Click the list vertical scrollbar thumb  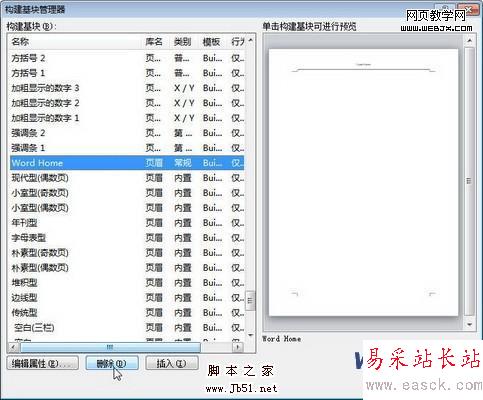(250, 301)
